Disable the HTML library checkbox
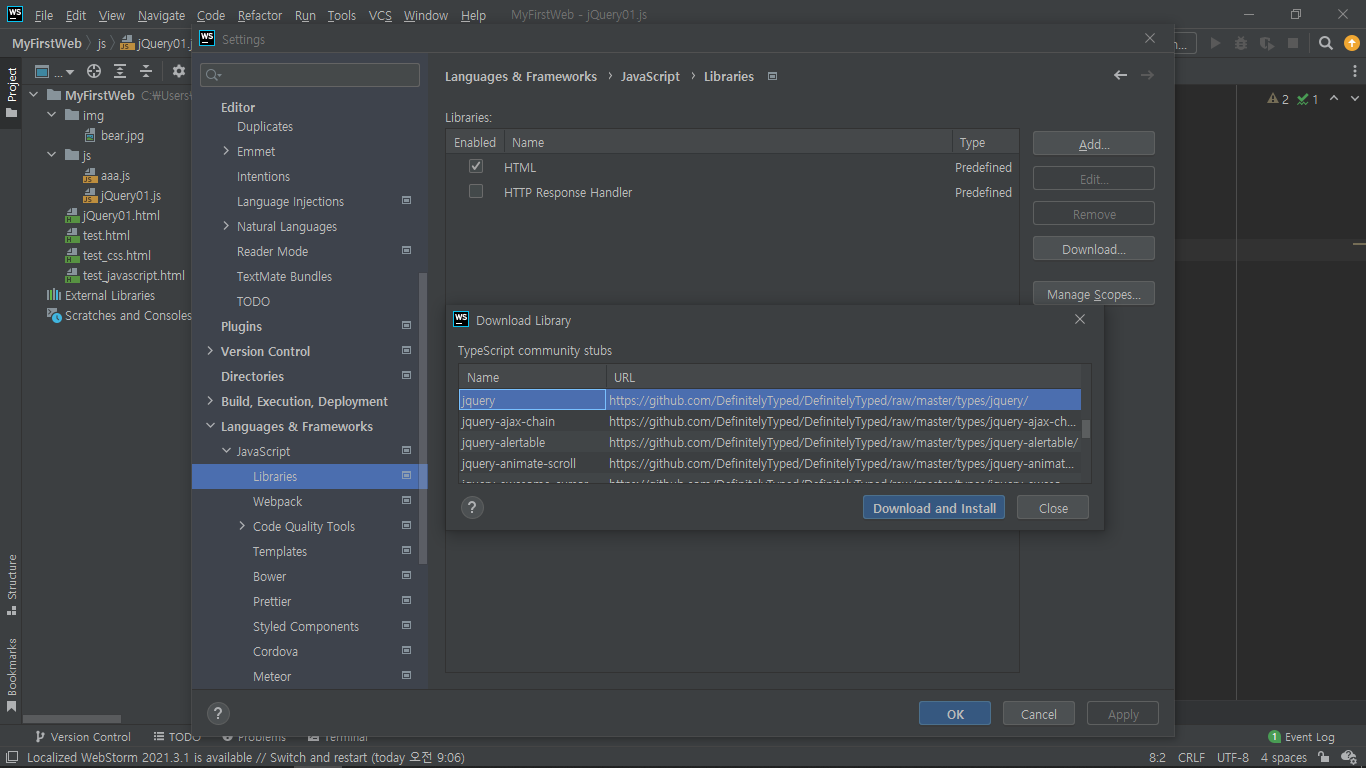This screenshot has width=1366, height=768. [x=476, y=167]
